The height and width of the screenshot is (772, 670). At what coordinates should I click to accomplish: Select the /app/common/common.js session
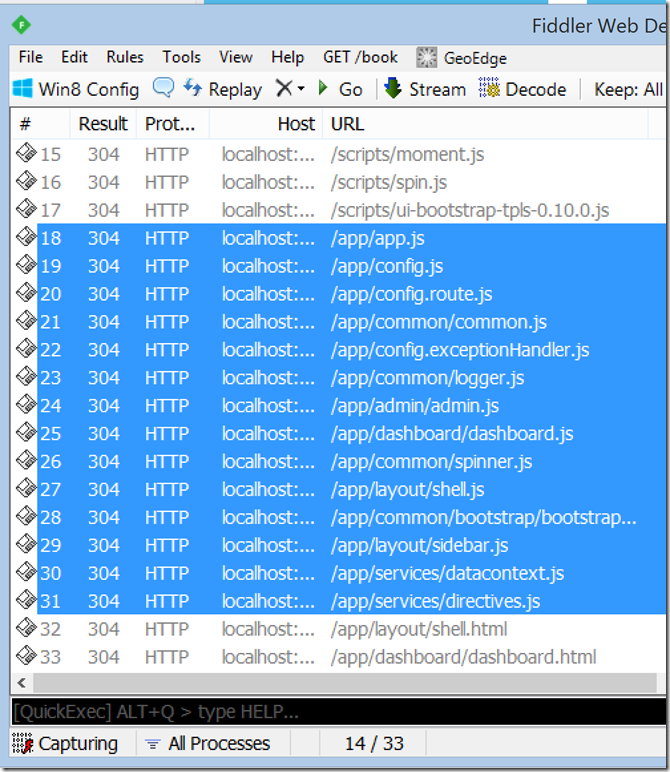pos(339,322)
